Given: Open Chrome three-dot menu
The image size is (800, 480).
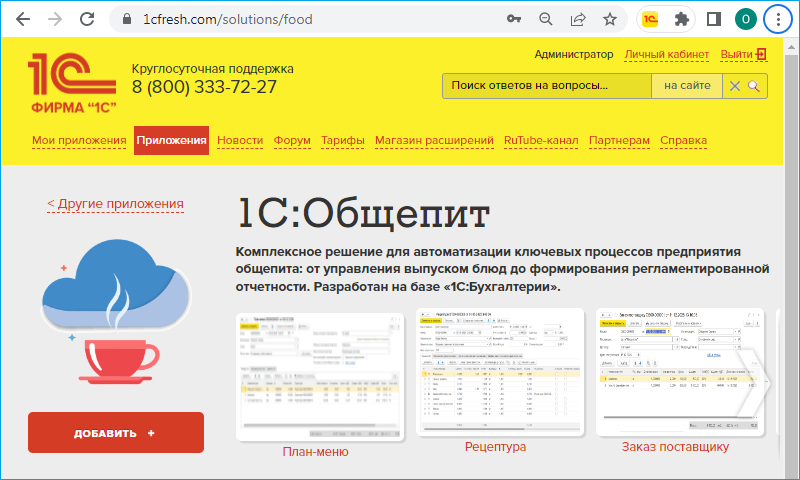Looking at the screenshot, I should coord(778,19).
